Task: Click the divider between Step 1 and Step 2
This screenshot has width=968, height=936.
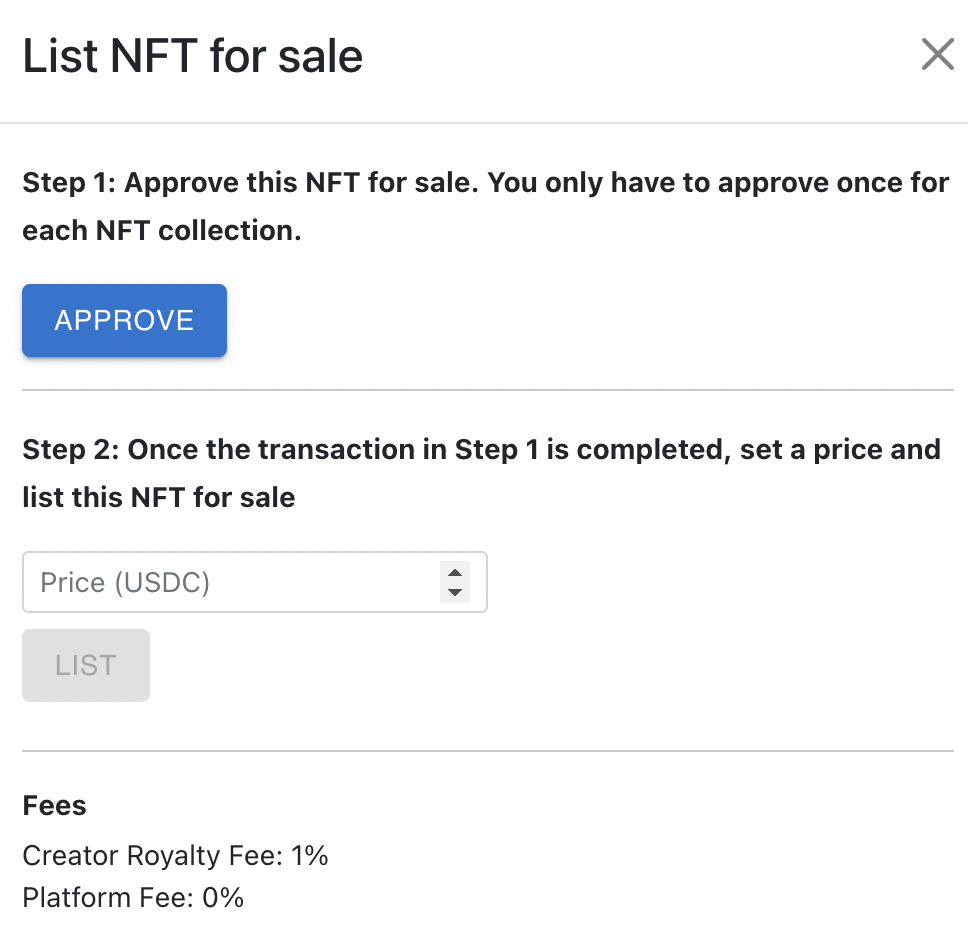Action: [488, 390]
